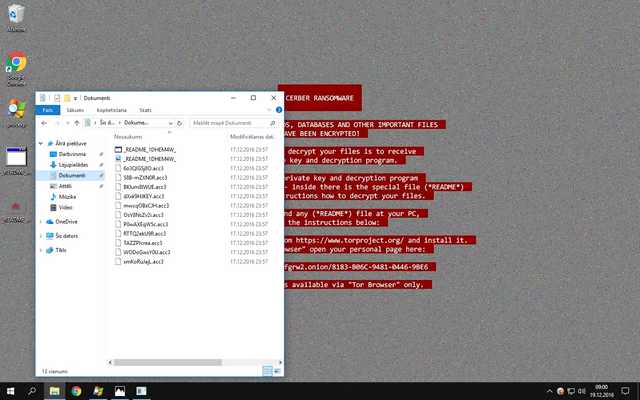Click the search magnifier in Explorer
640x400 pixels.
(273, 123)
